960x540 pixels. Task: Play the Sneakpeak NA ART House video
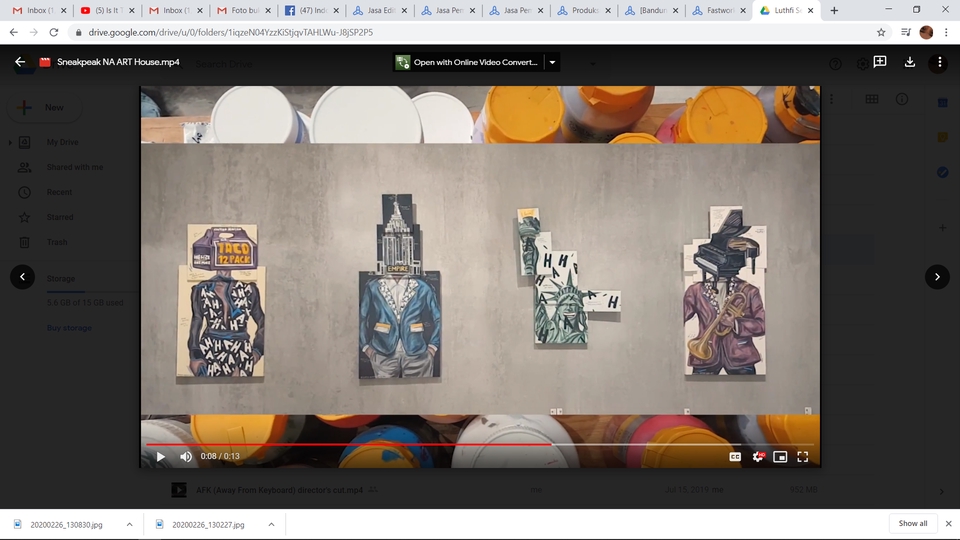pos(160,456)
